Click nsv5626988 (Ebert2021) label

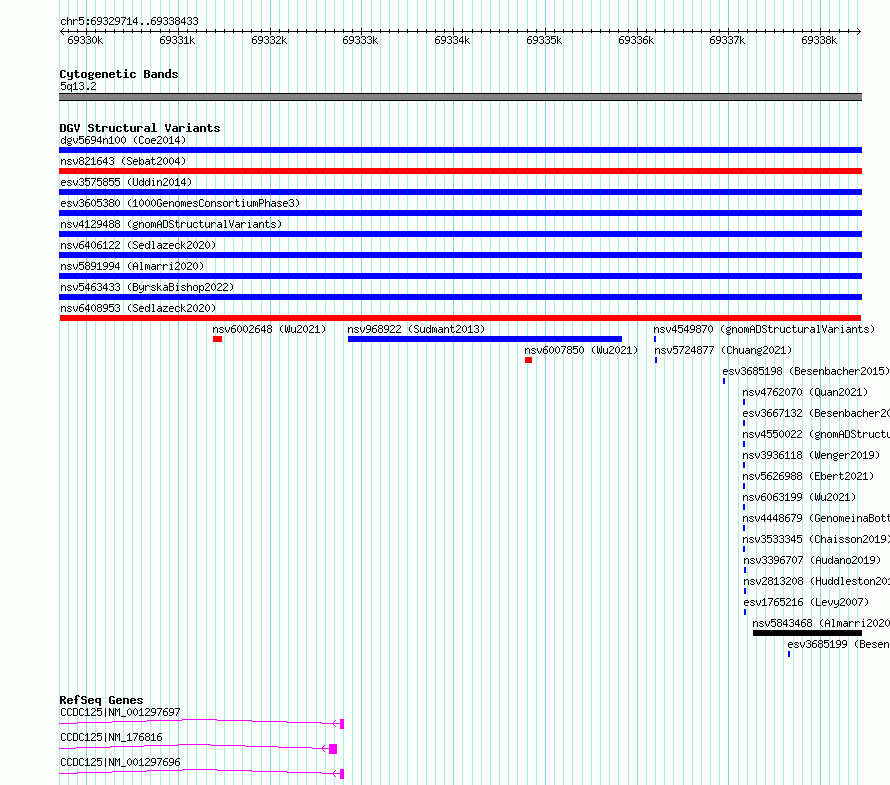click(x=808, y=476)
